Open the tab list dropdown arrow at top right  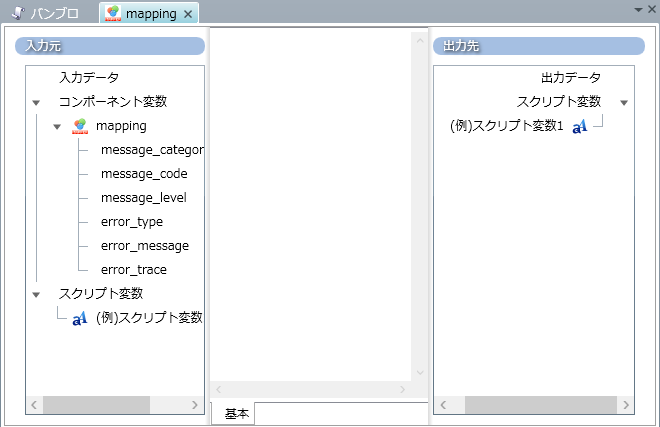[638, 8]
